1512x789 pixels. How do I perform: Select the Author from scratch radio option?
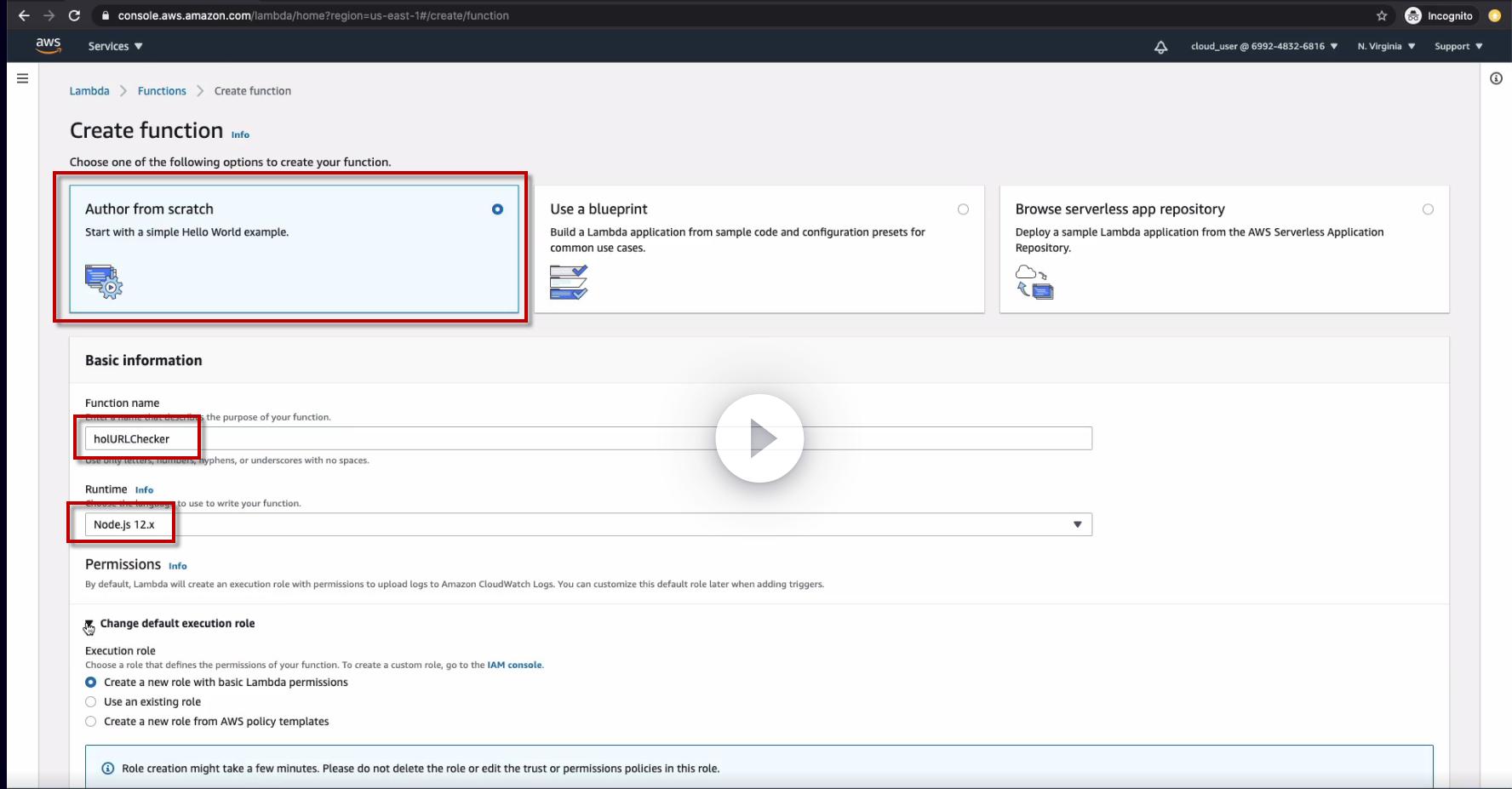click(x=497, y=209)
